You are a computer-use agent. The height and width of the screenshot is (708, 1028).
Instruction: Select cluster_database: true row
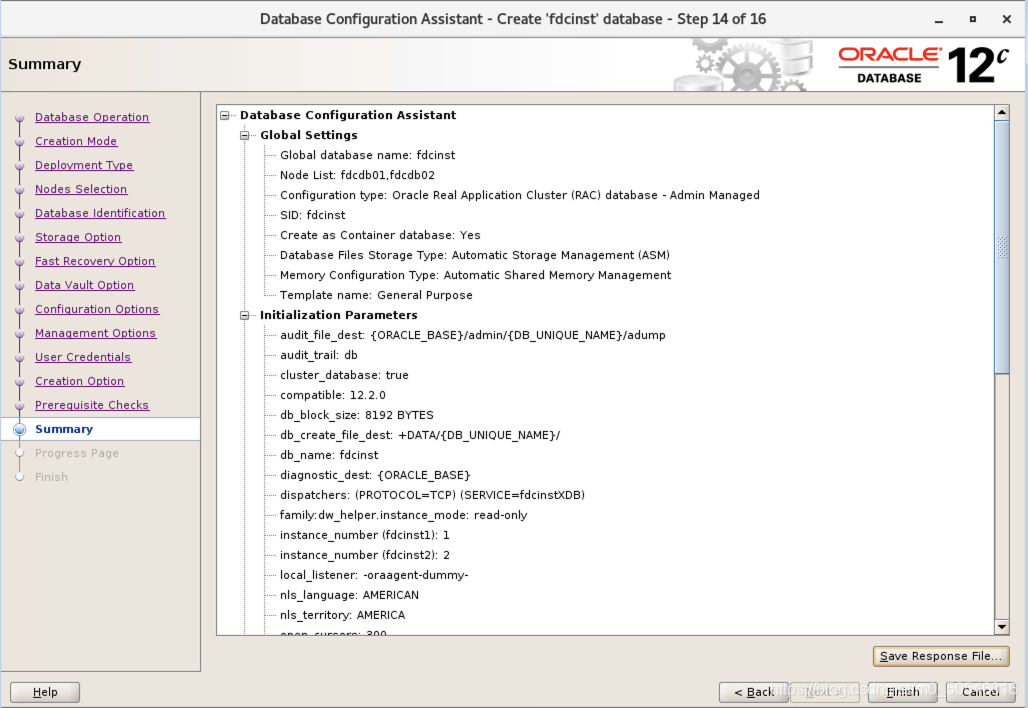(x=344, y=375)
